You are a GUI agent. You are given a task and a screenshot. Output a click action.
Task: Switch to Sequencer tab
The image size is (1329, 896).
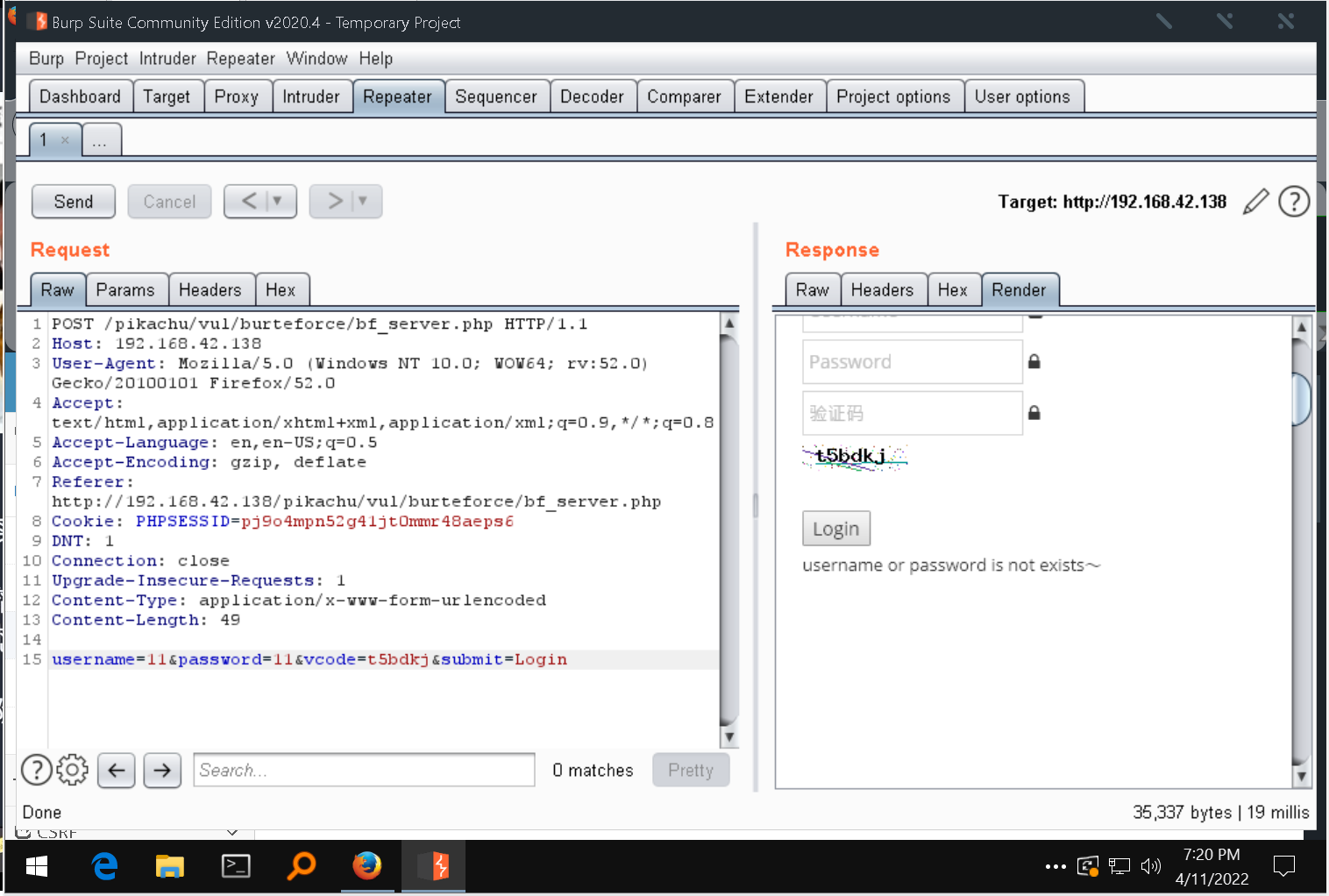pyautogui.click(x=496, y=96)
